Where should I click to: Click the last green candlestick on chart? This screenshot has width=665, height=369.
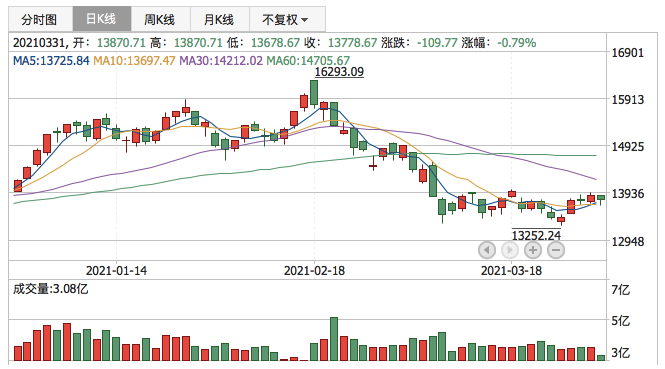[x=601, y=198]
